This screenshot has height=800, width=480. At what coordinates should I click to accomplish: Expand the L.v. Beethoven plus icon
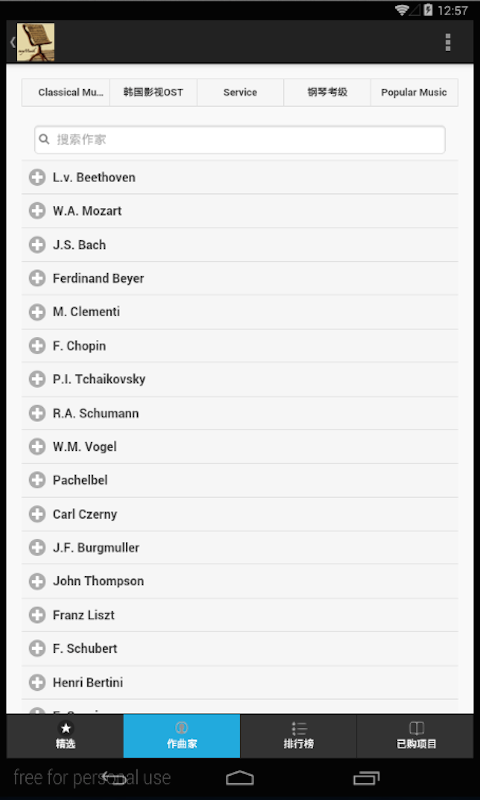coord(37,178)
